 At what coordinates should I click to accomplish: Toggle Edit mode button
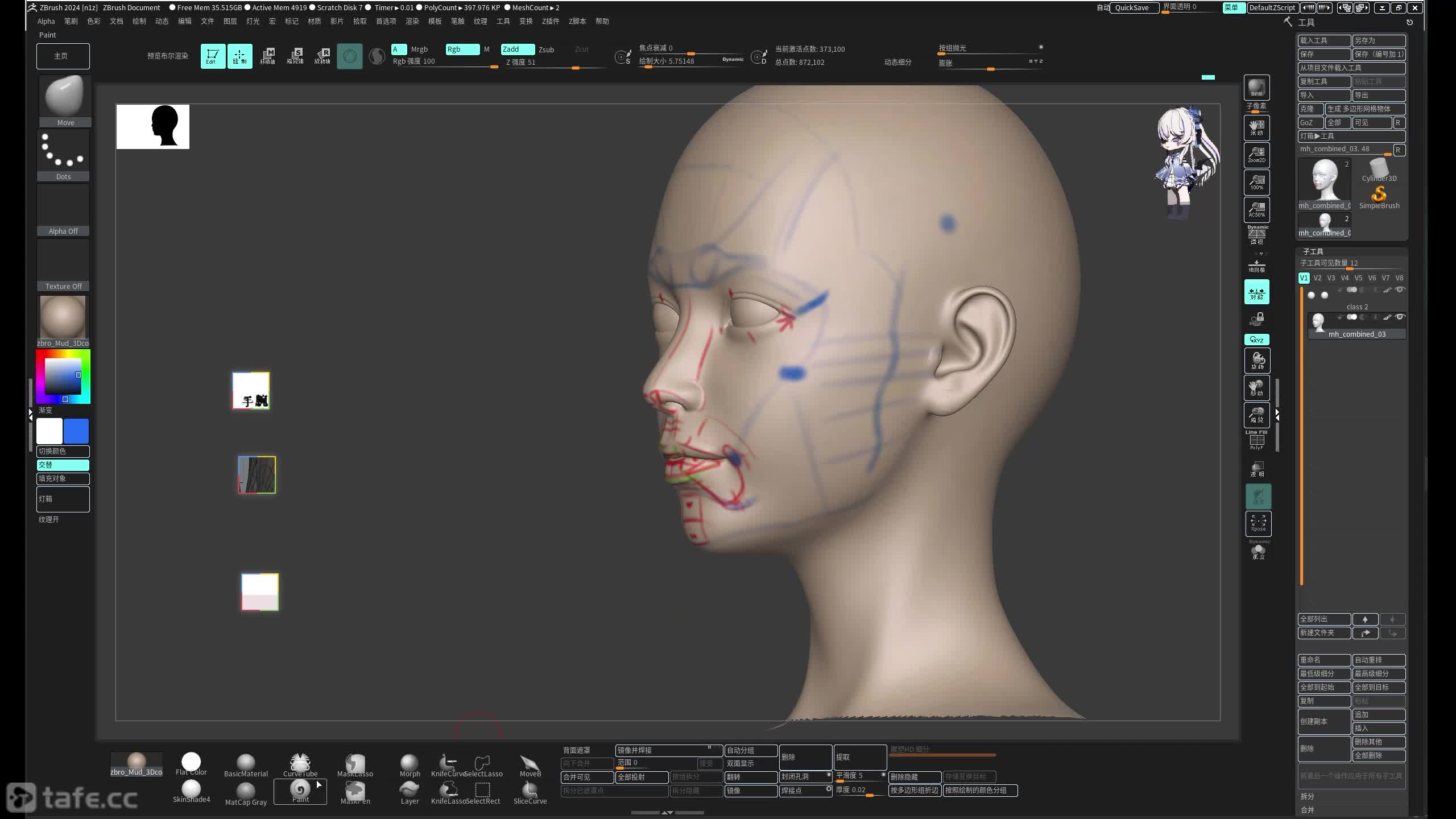213,56
